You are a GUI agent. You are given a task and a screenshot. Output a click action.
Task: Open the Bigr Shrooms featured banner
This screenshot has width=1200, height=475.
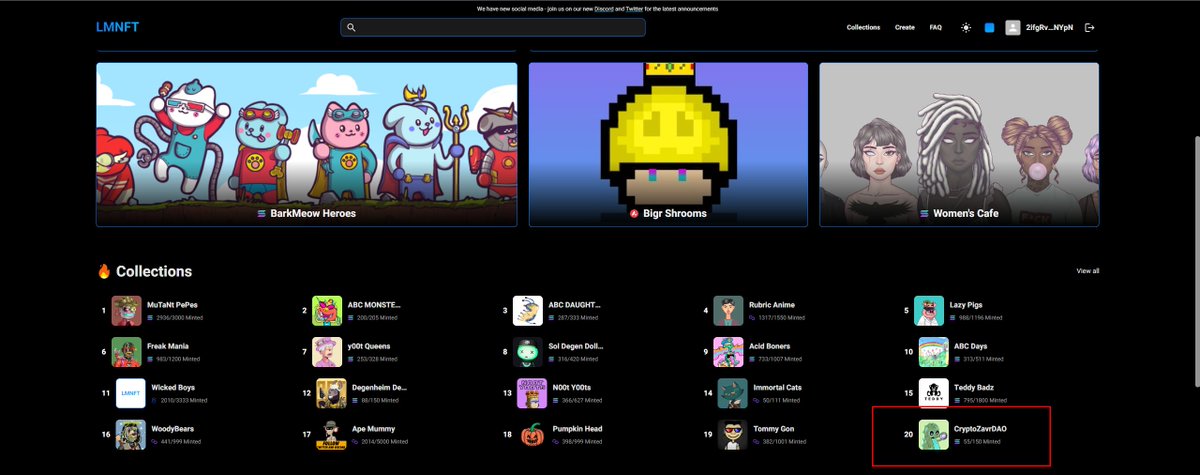coord(668,145)
